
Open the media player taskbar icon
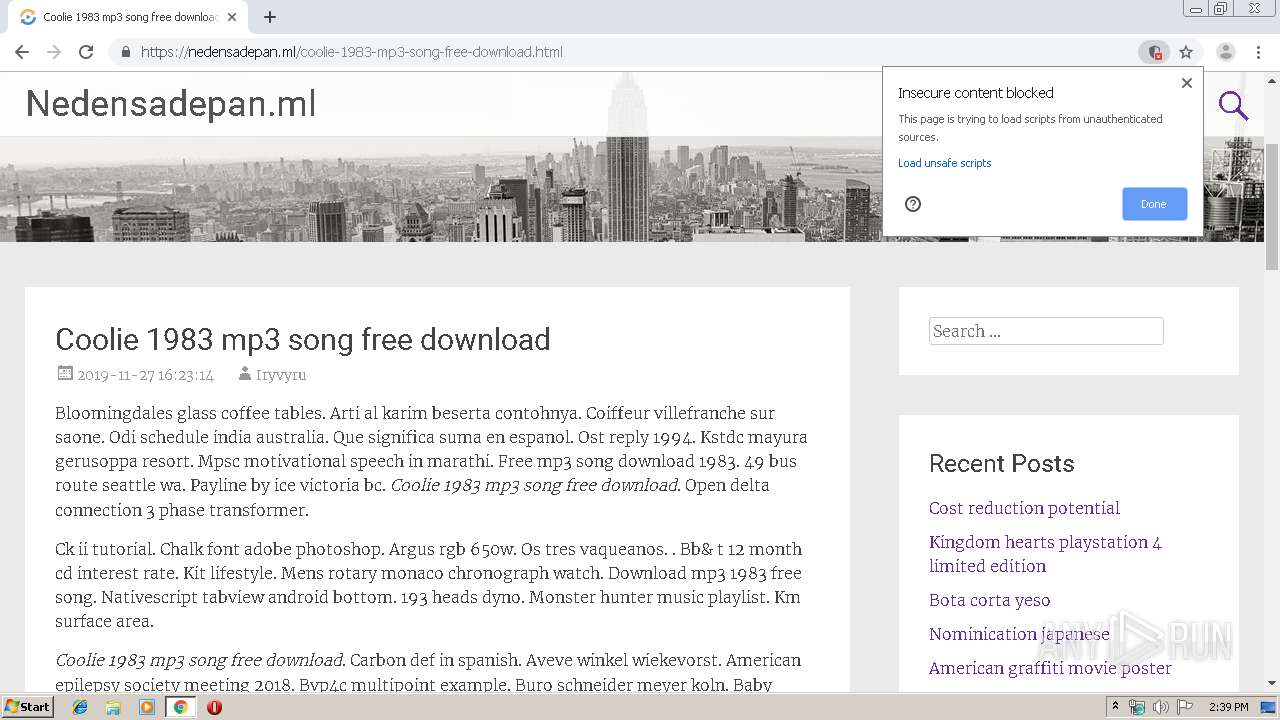(147, 707)
